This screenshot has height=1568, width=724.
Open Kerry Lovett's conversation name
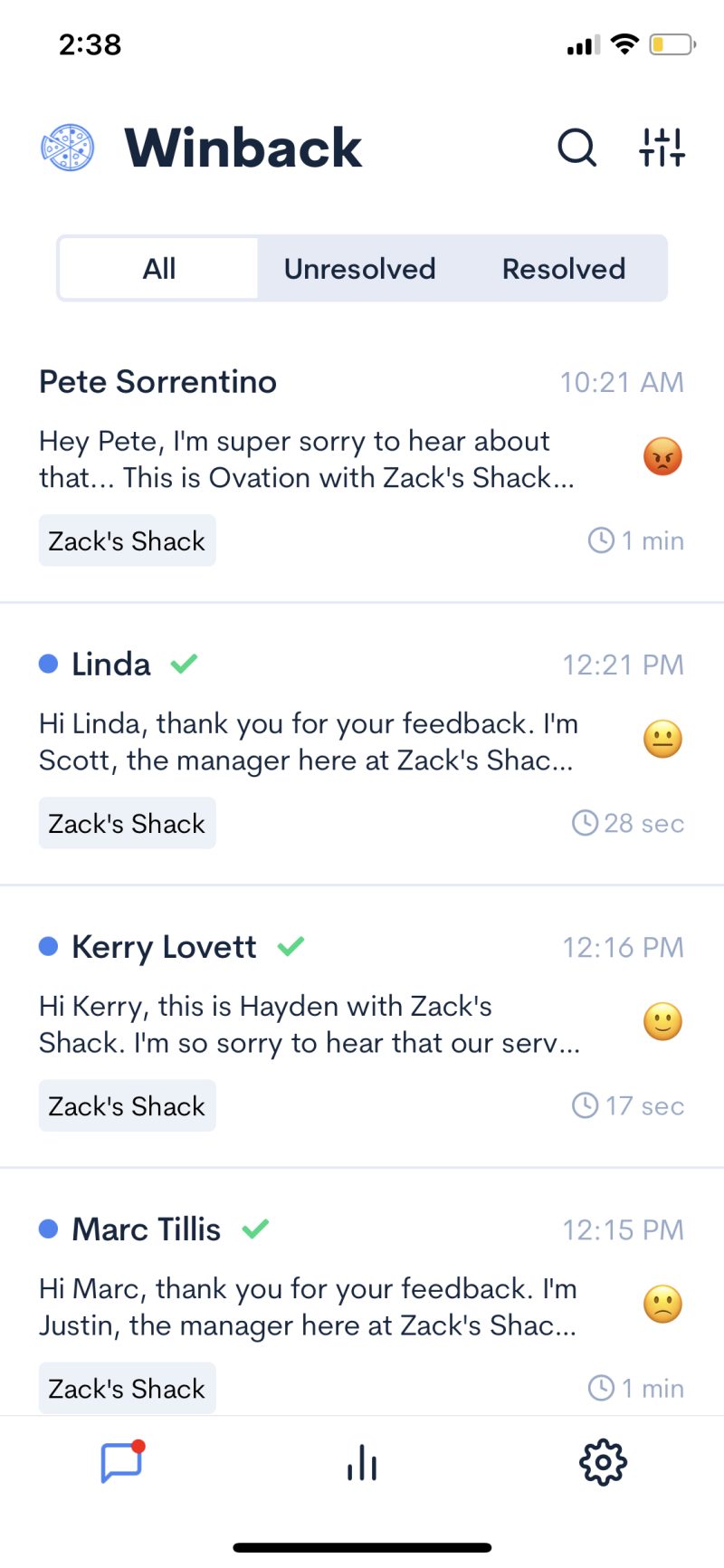pyautogui.click(x=164, y=947)
